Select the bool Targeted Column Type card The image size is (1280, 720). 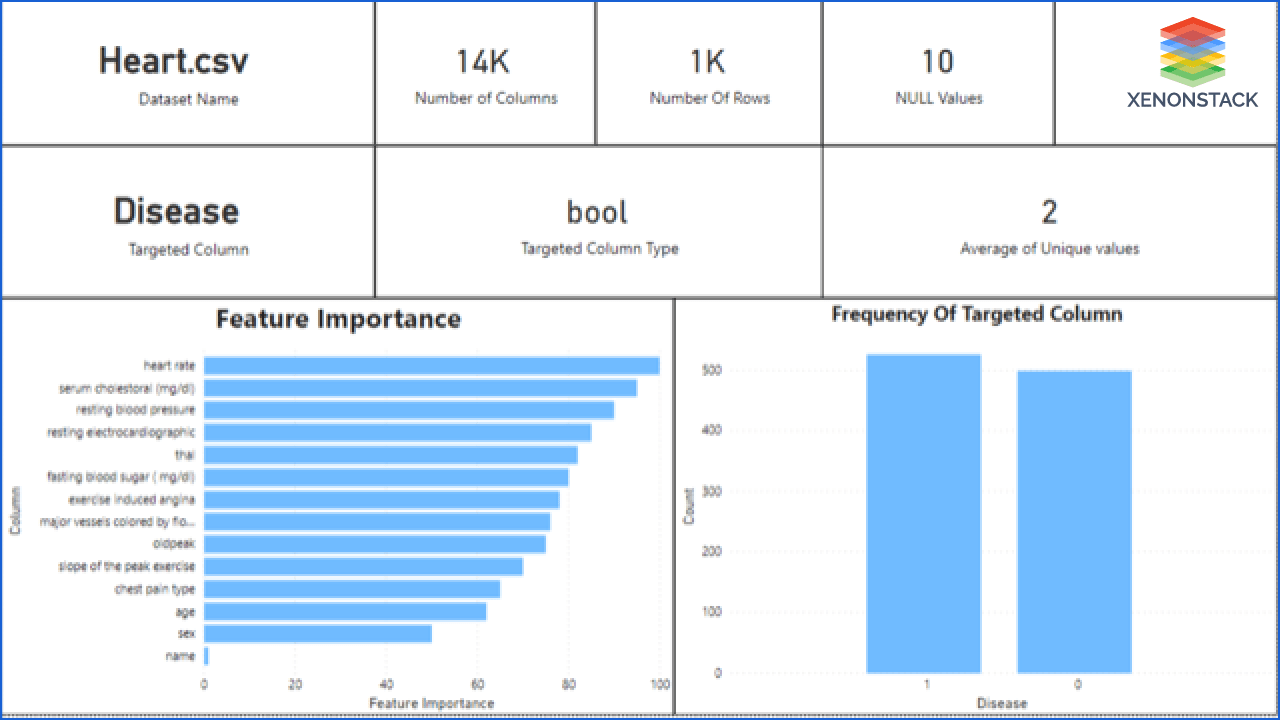[598, 221]
